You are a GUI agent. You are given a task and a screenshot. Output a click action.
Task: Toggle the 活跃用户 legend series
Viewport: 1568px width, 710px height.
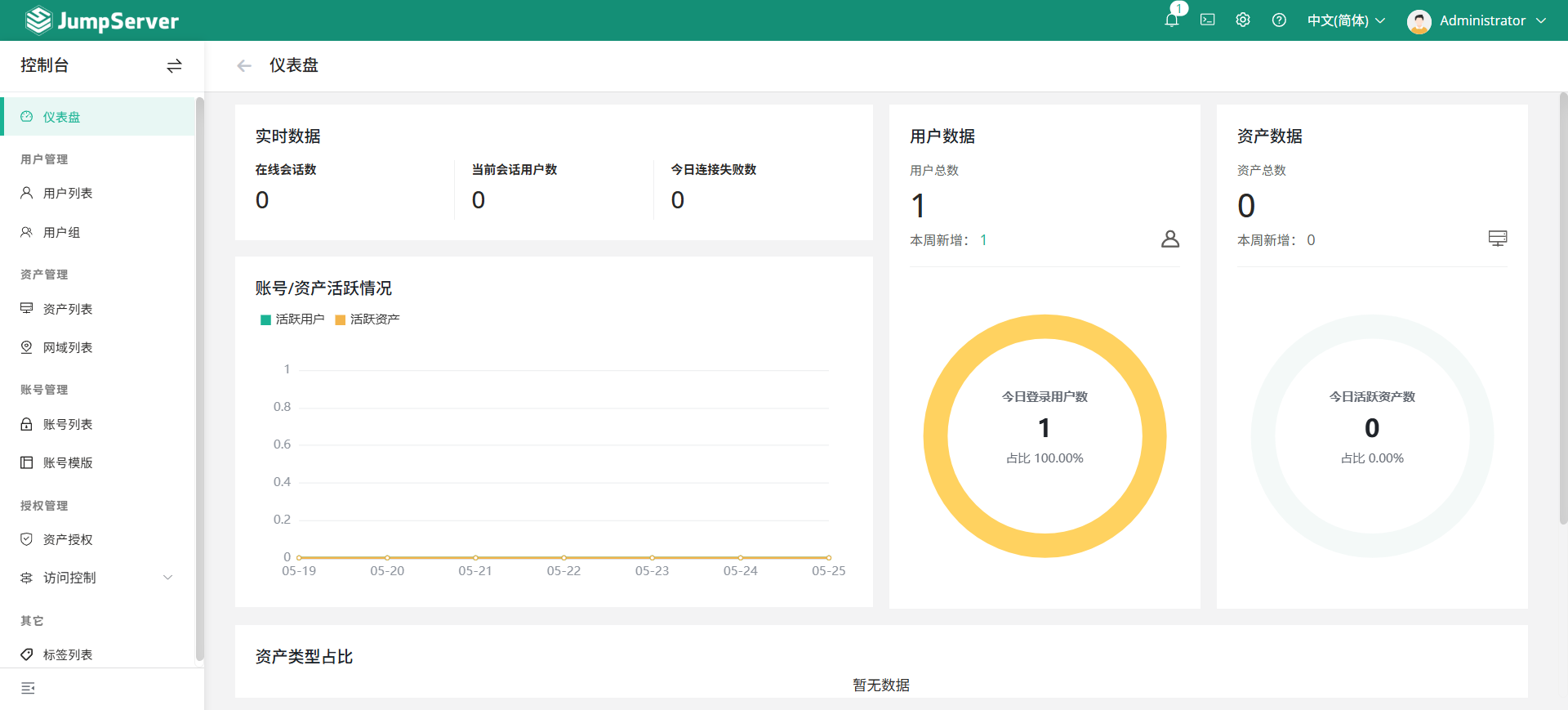tap(292, 319)
